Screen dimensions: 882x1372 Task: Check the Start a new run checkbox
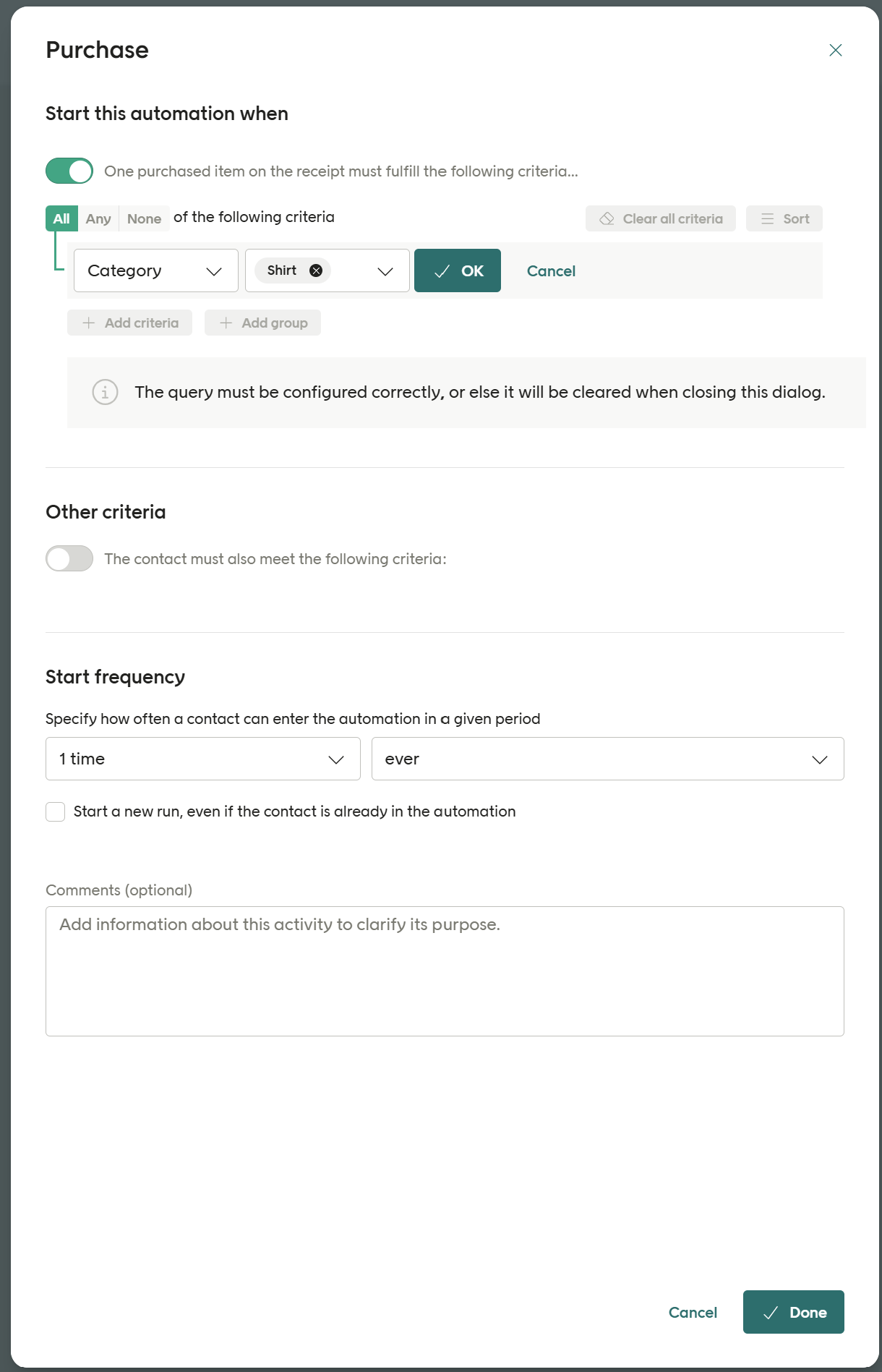(x=56, y=811)
